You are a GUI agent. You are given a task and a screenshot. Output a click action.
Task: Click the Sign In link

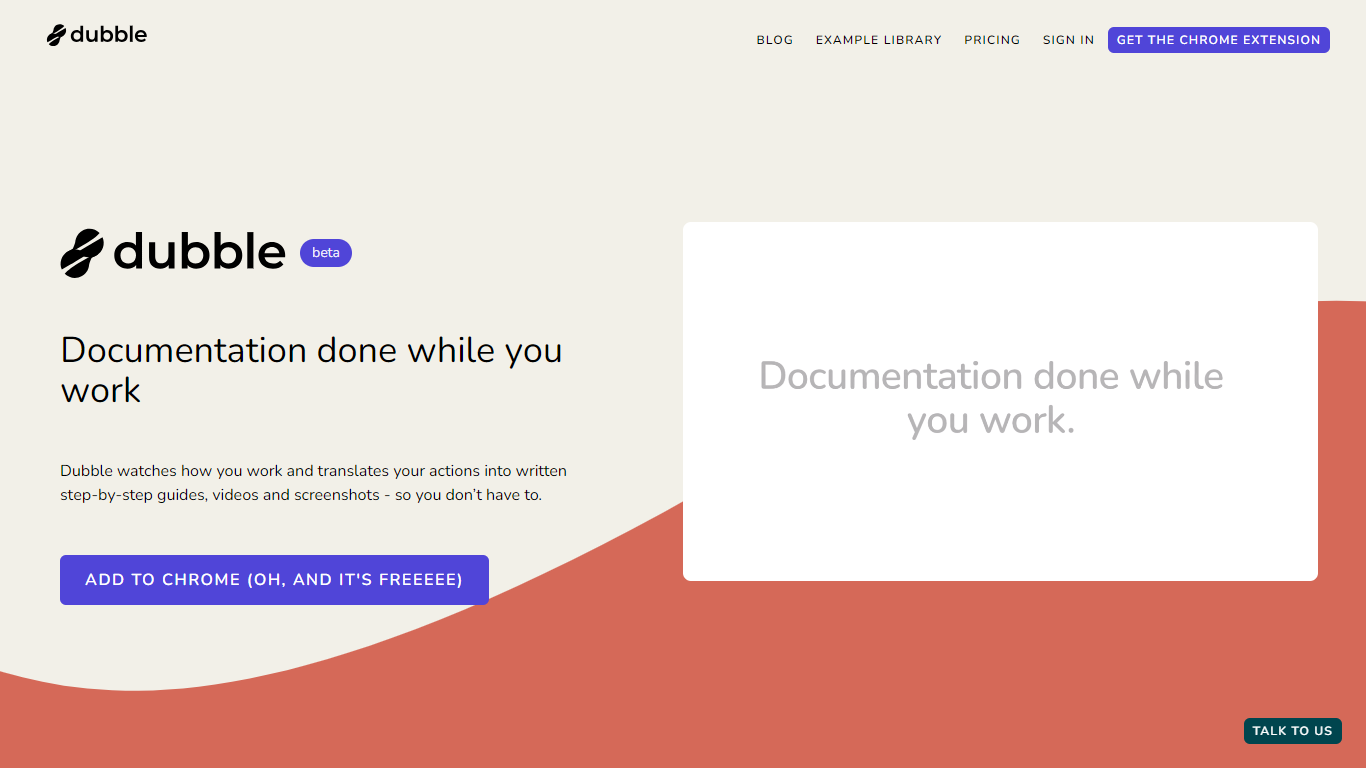(1068, 40)
